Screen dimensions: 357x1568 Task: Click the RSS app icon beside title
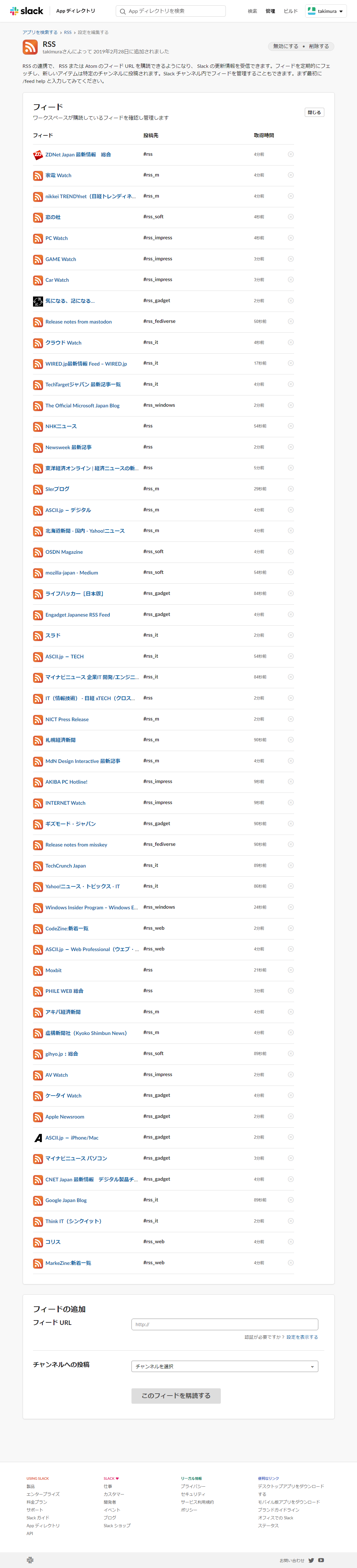point(30,47)
